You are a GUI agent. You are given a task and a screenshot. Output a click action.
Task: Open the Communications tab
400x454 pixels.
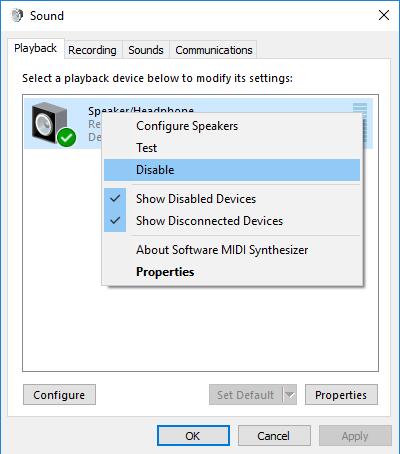214,50
